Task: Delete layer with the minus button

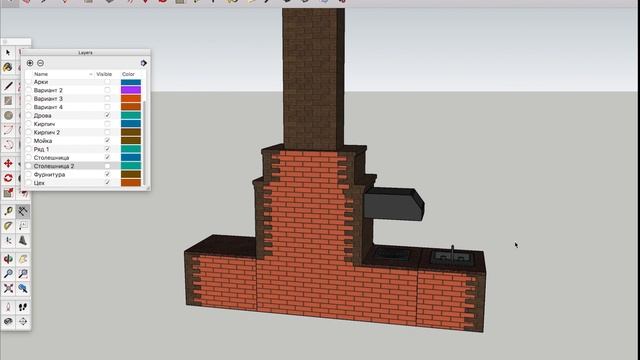Action: tap(40, 63)
